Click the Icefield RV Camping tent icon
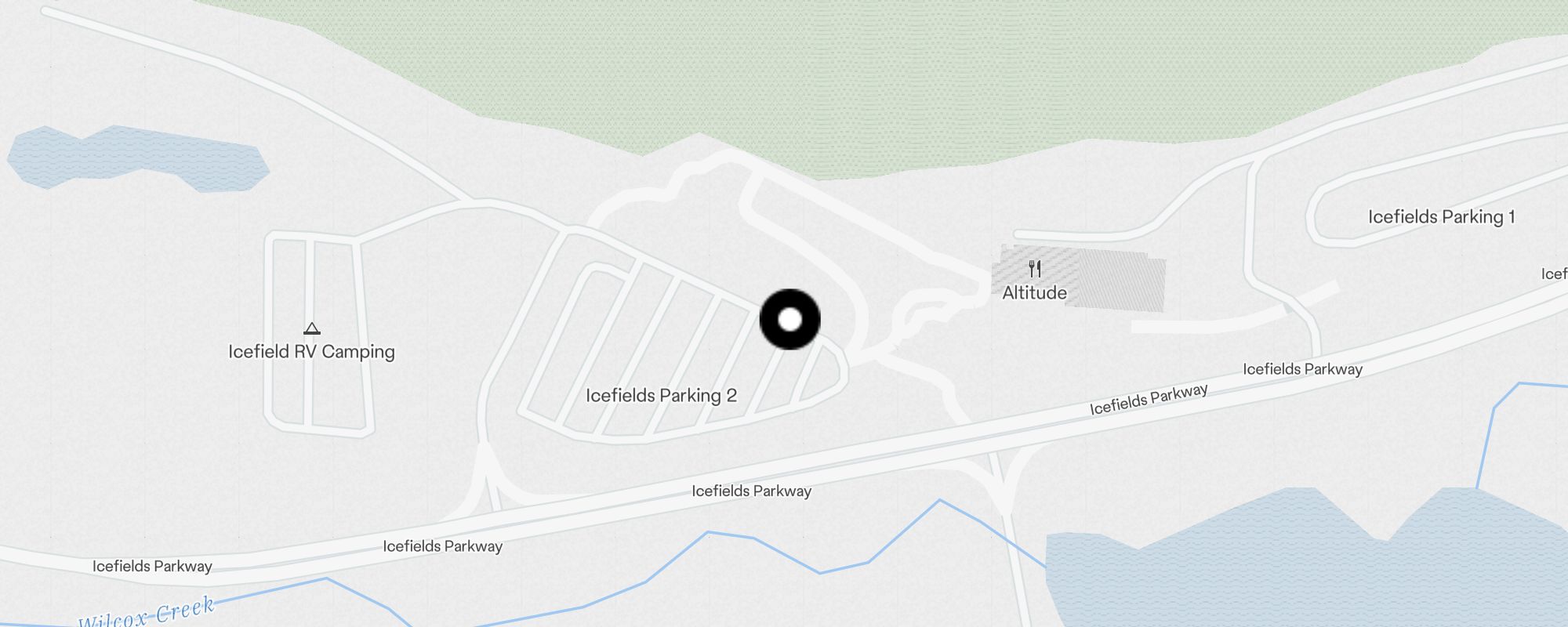This screenshot has width=1568, height=627. (312, 328)
